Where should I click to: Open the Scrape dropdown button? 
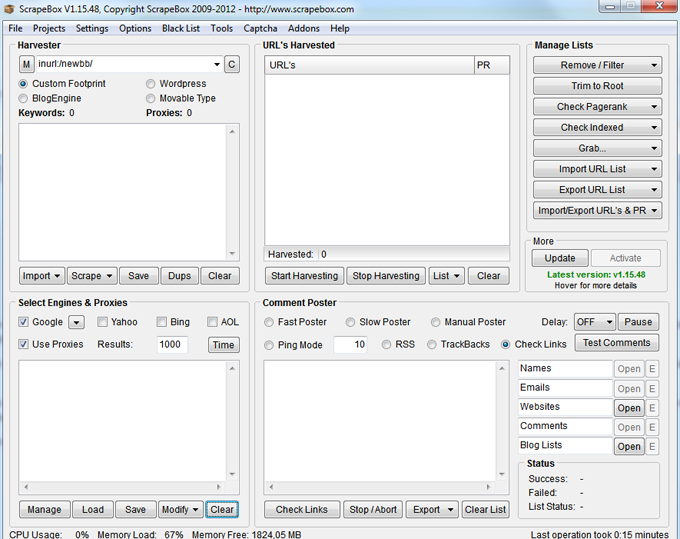tap(92, 276)
